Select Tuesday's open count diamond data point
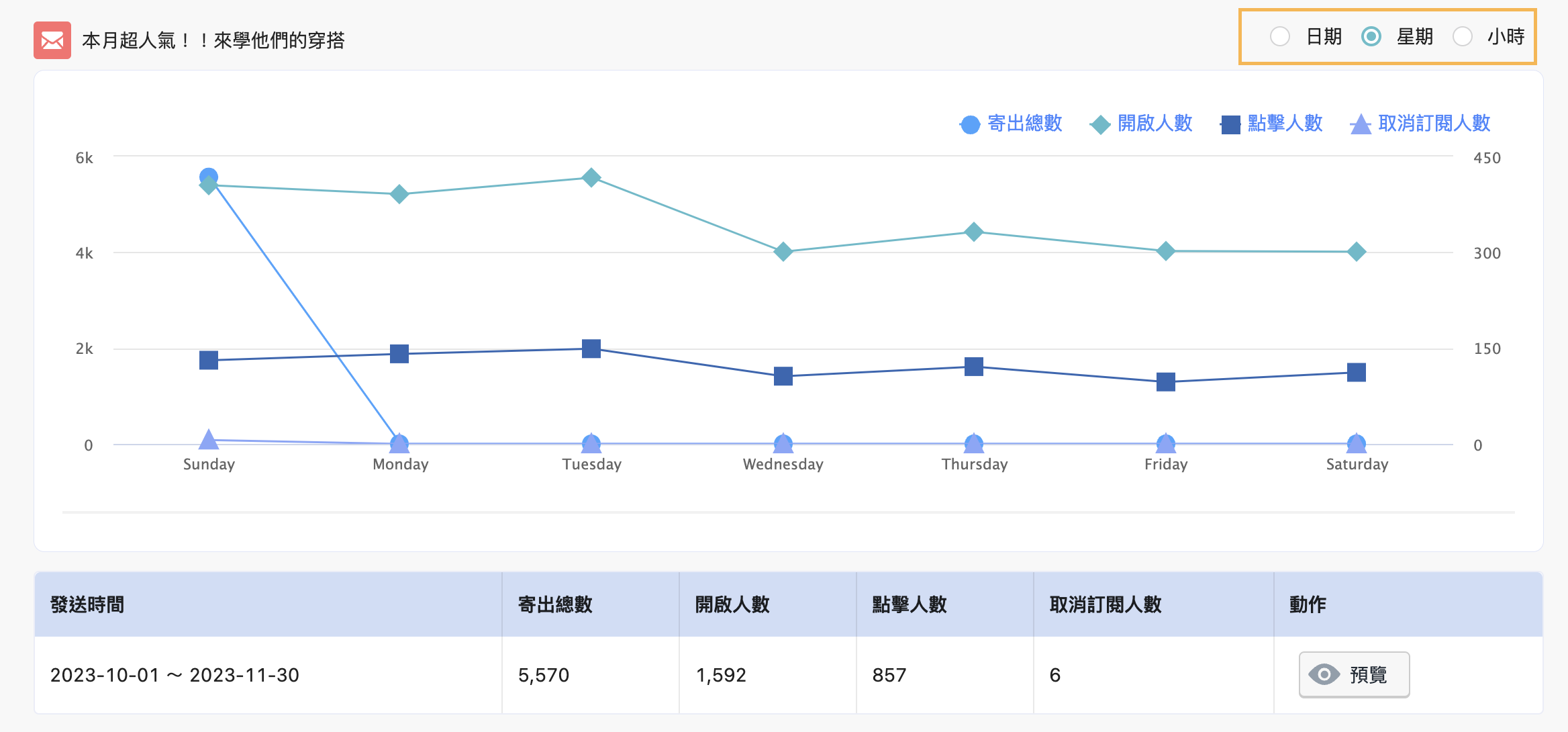This screenshot has height=732, width=1568. pos(591,177)
